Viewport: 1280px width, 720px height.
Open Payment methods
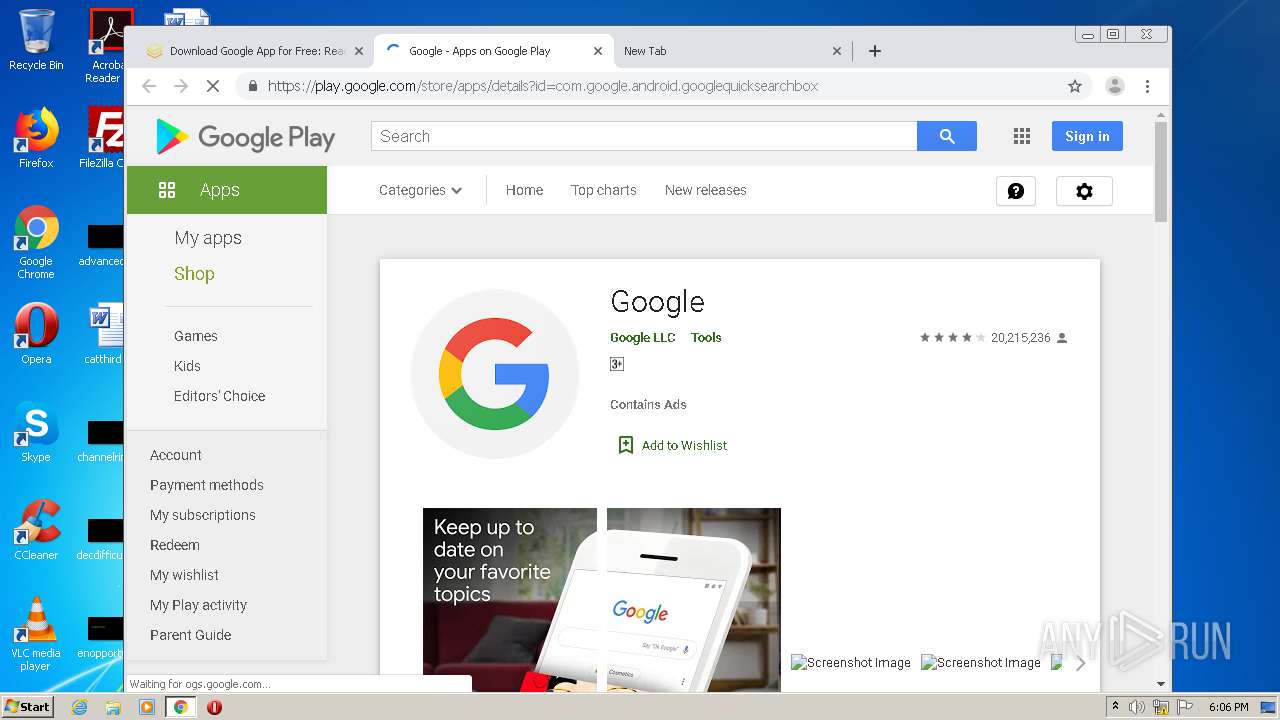pyautogui.click(x=207, y=485)
